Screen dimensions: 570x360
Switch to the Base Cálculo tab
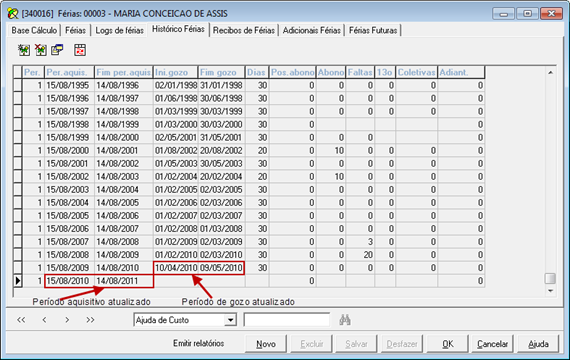click(34, 31)
